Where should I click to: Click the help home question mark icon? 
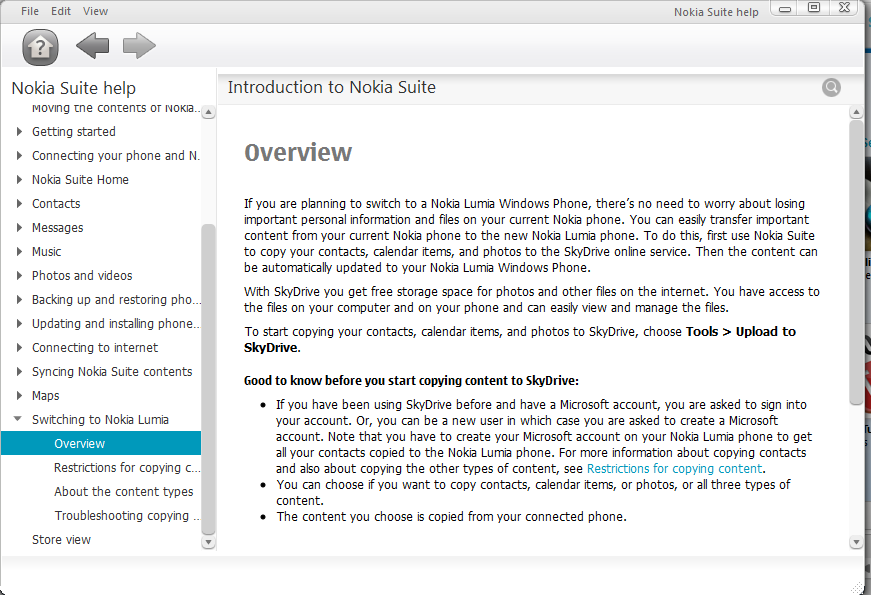(40, 47)
